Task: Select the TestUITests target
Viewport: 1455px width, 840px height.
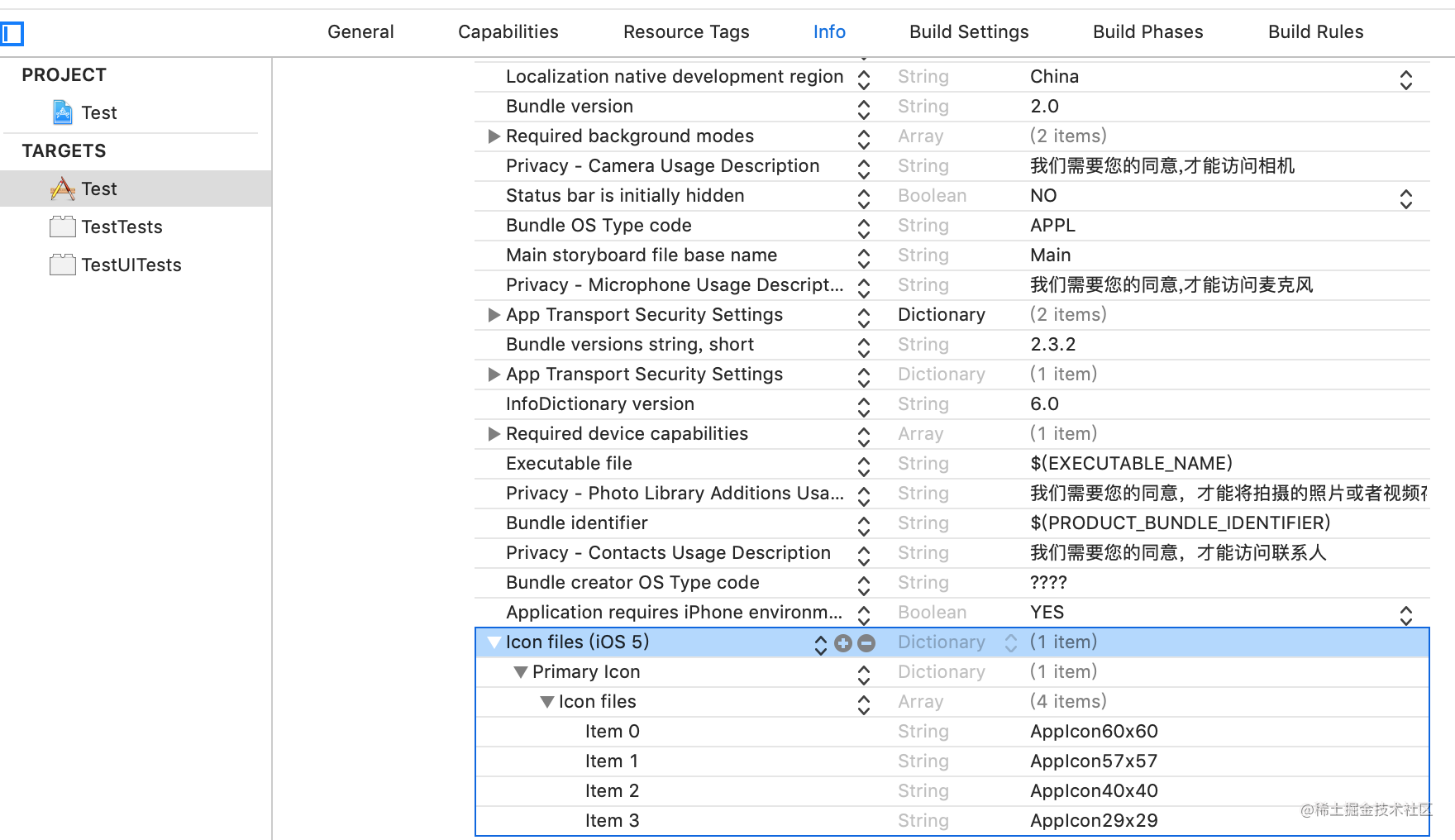Action: (x=131, y=265)
